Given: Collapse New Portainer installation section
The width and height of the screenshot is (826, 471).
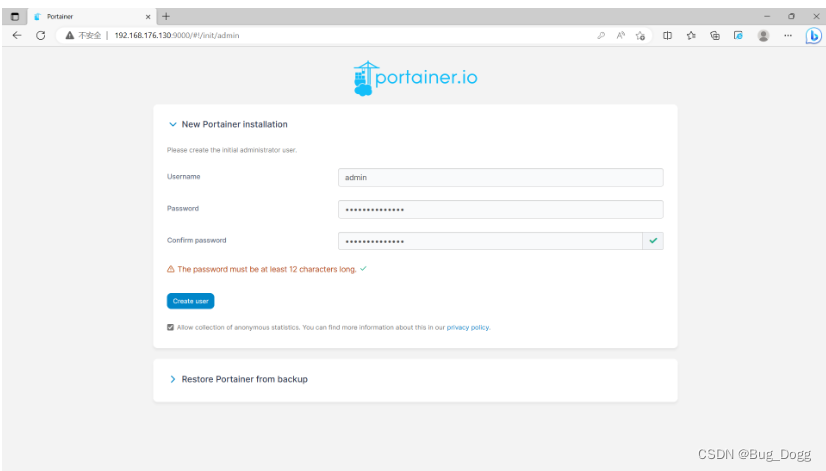Looking at the screenshot, I should click(172, 124).
